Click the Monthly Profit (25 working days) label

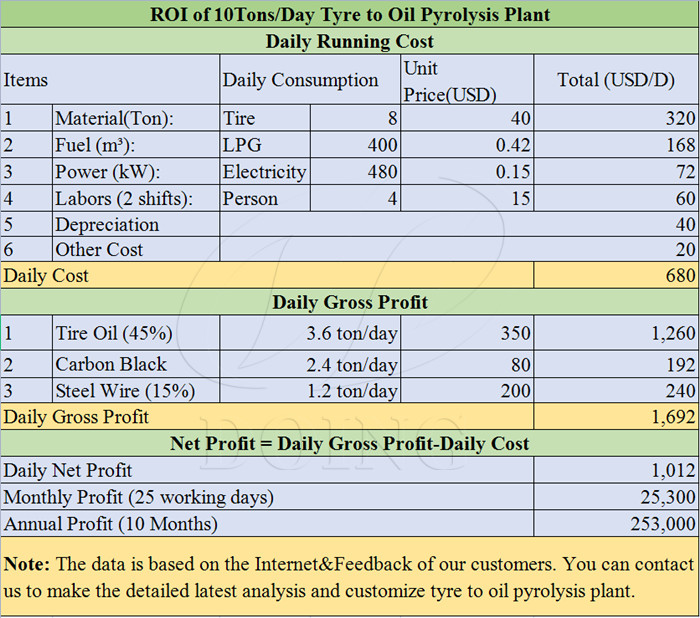[138, 496]
